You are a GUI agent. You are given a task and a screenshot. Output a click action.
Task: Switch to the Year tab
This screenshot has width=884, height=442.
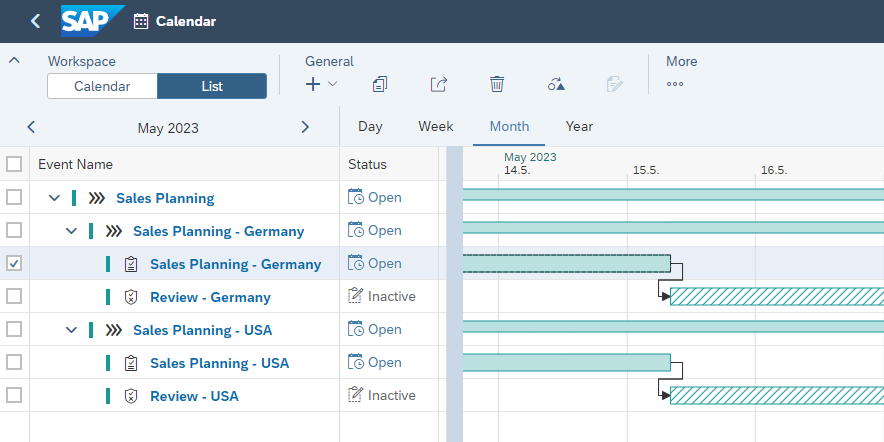(x=579, y=126)
